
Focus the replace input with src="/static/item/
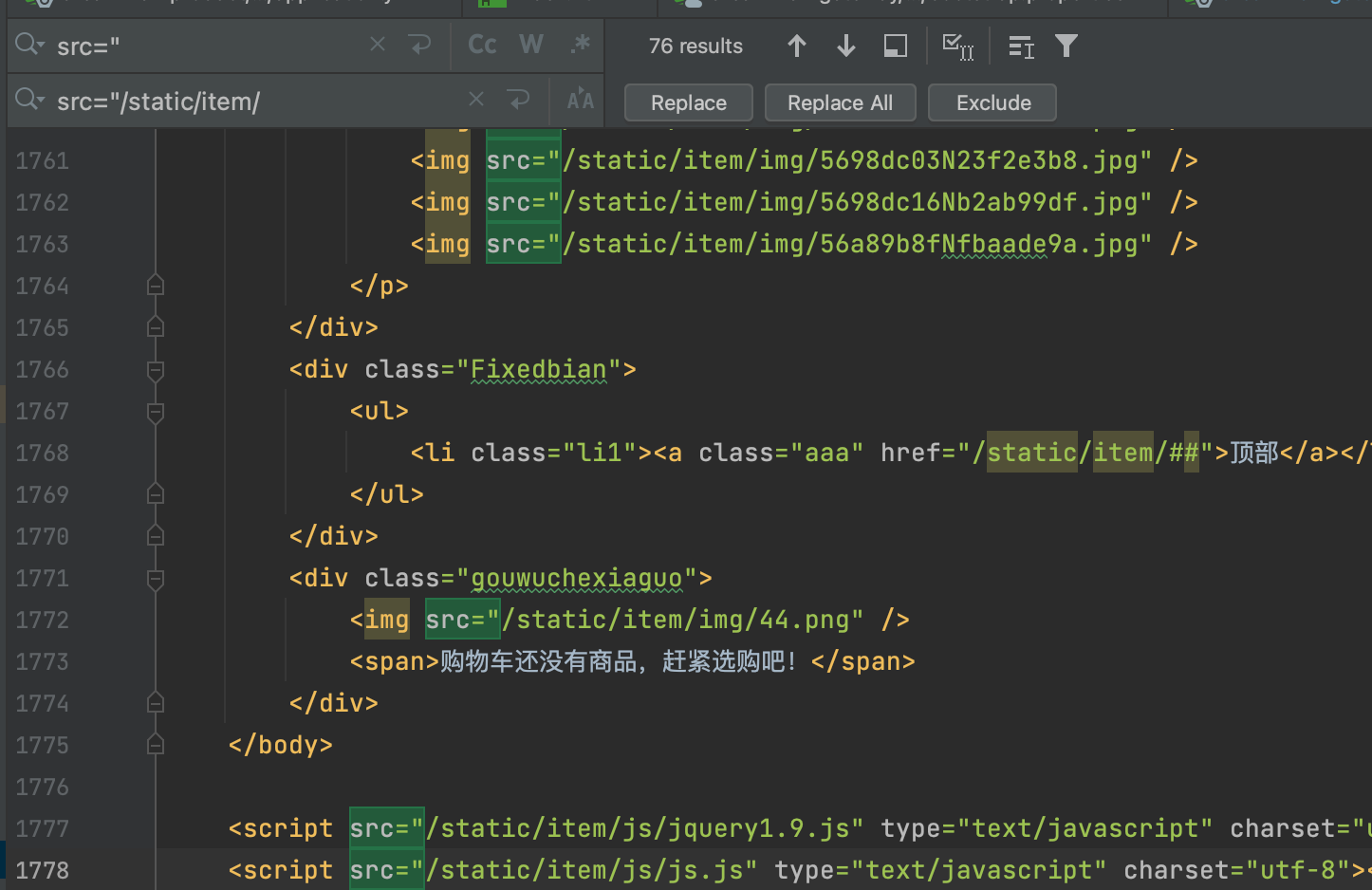pos(256,101)
